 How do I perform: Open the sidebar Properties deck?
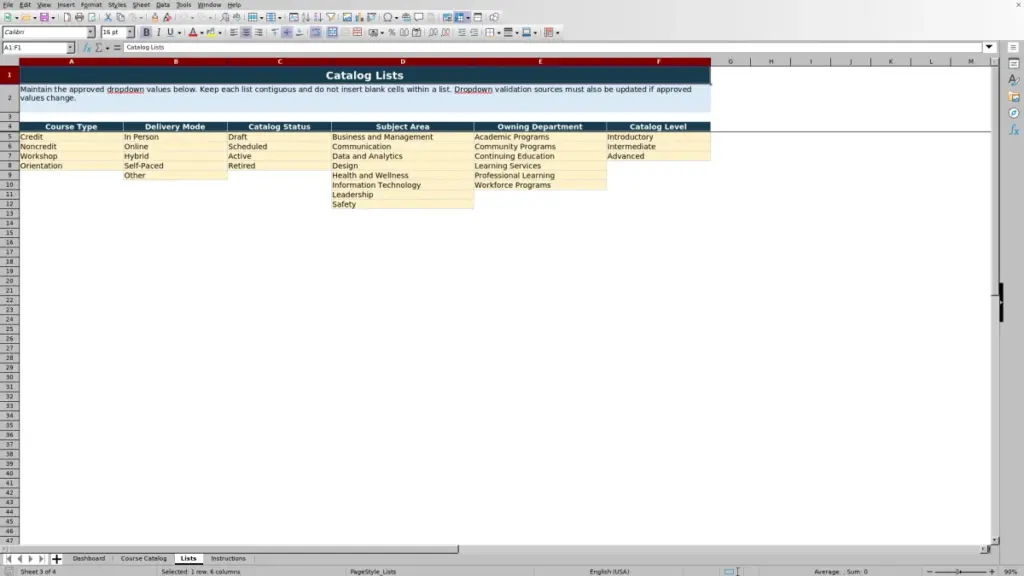tap(1014, 64)
